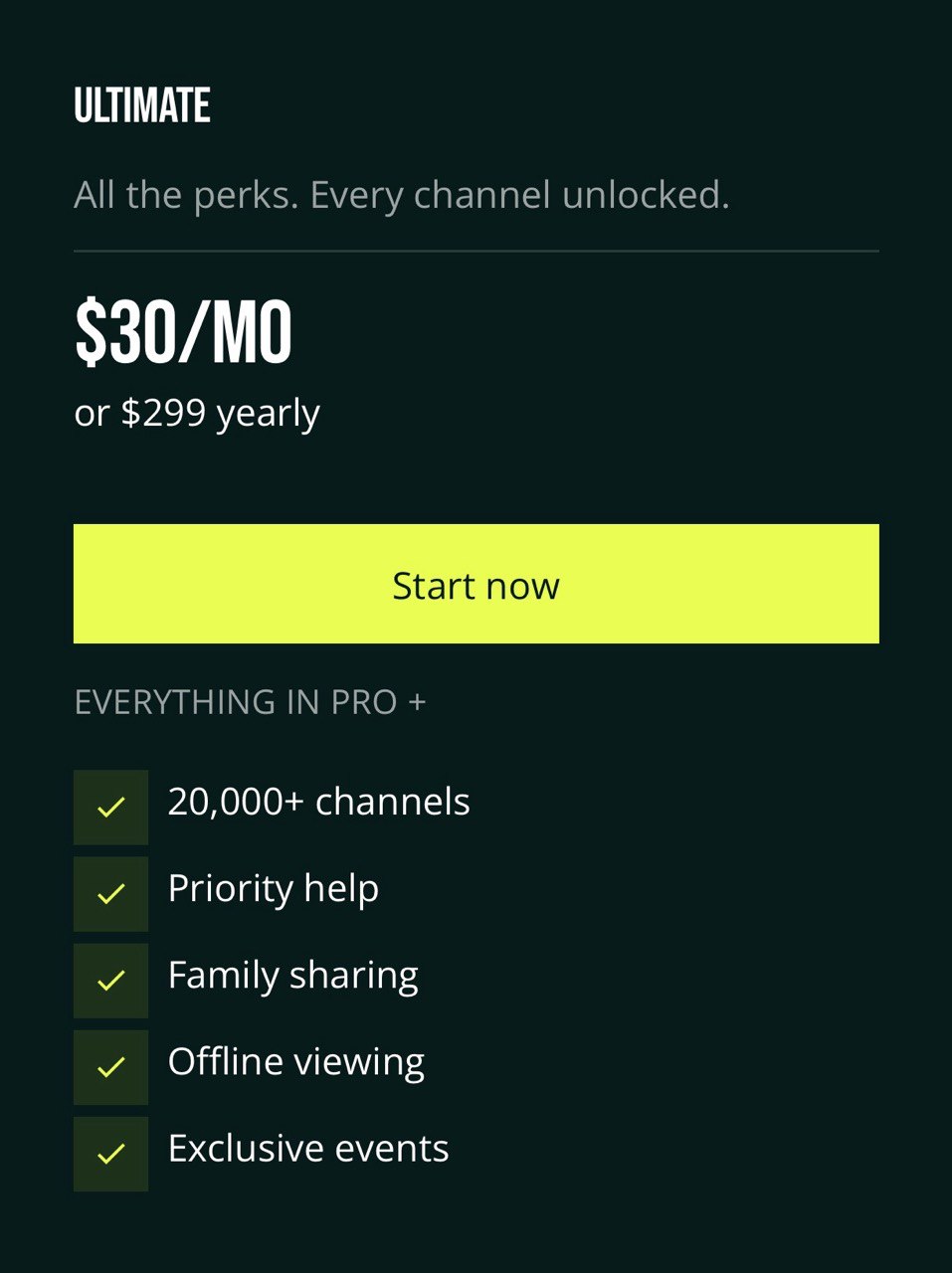Click the checkmark icon beside Family sharing
This screenshot has height=1273, width=952.
(110, 981)
